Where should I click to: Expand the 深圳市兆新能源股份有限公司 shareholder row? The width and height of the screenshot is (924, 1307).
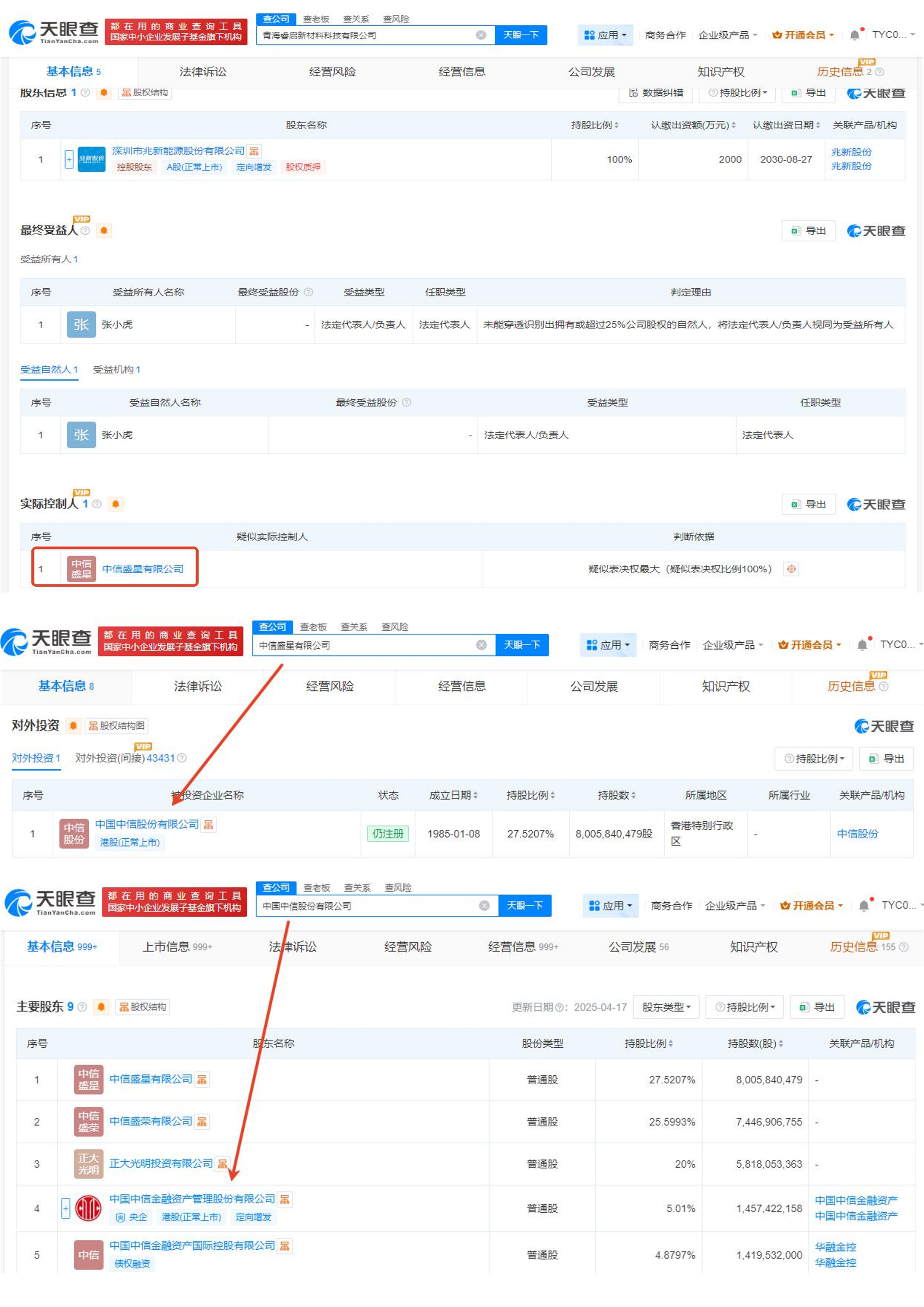(x=69, y=159)
